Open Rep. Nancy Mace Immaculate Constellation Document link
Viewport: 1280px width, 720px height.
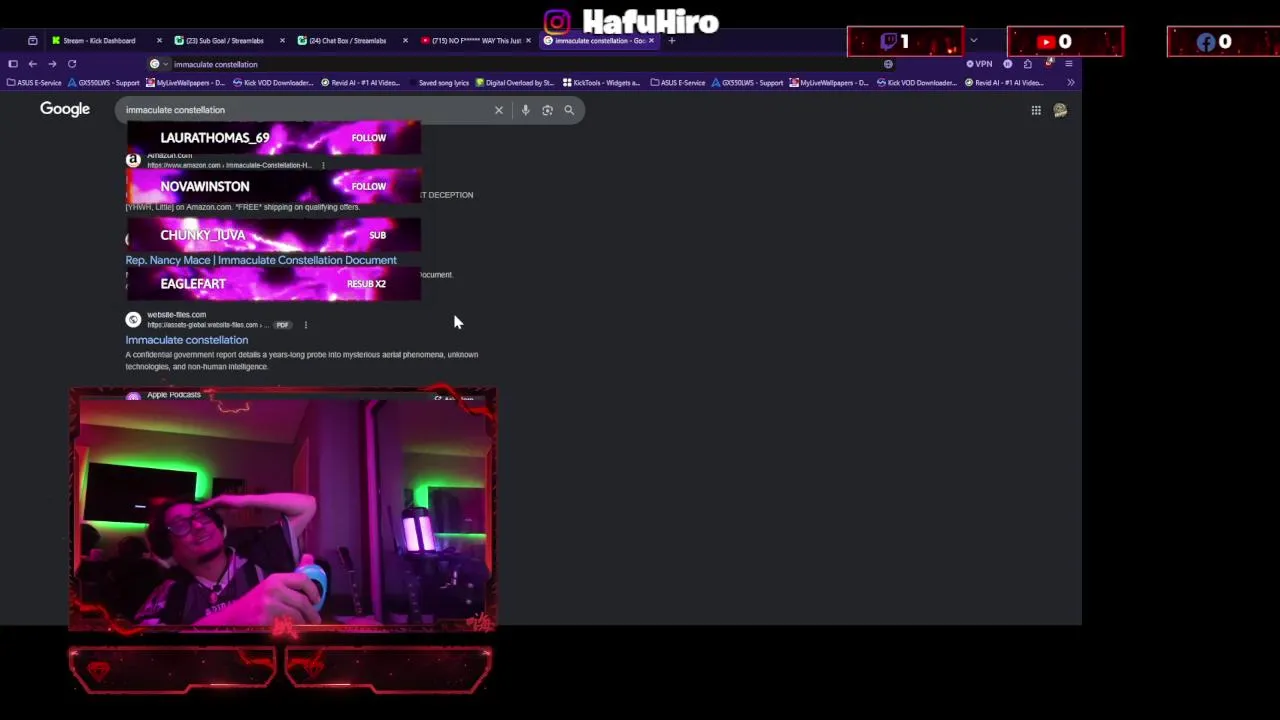click(261, 260)
